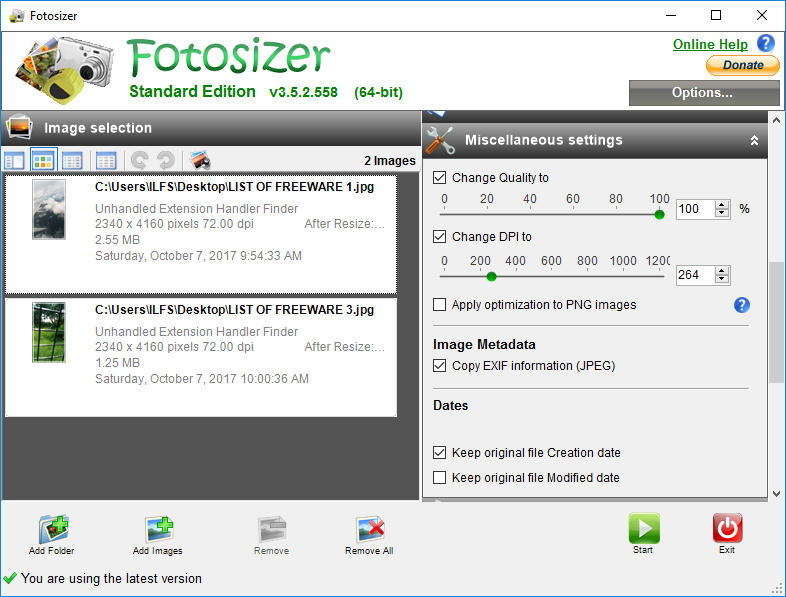Decrease the DPI value spinner
The width and height of the screenshot is (786, 597).
pos(722,279)
